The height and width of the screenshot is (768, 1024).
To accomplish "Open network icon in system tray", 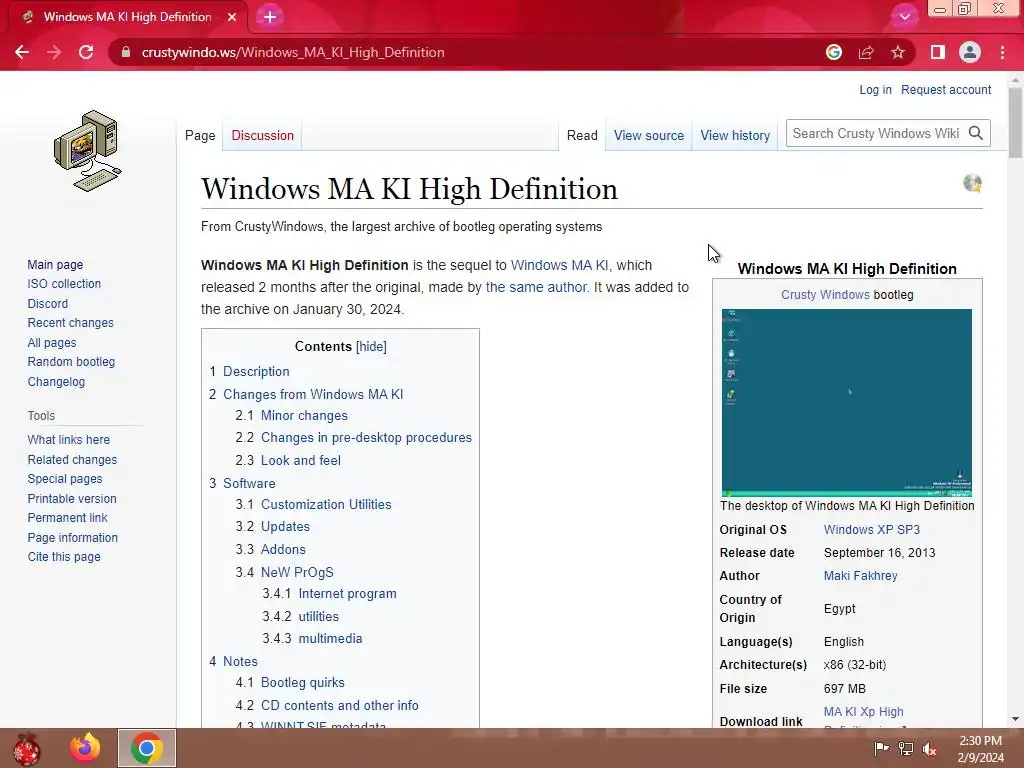I will click(906, 748).
